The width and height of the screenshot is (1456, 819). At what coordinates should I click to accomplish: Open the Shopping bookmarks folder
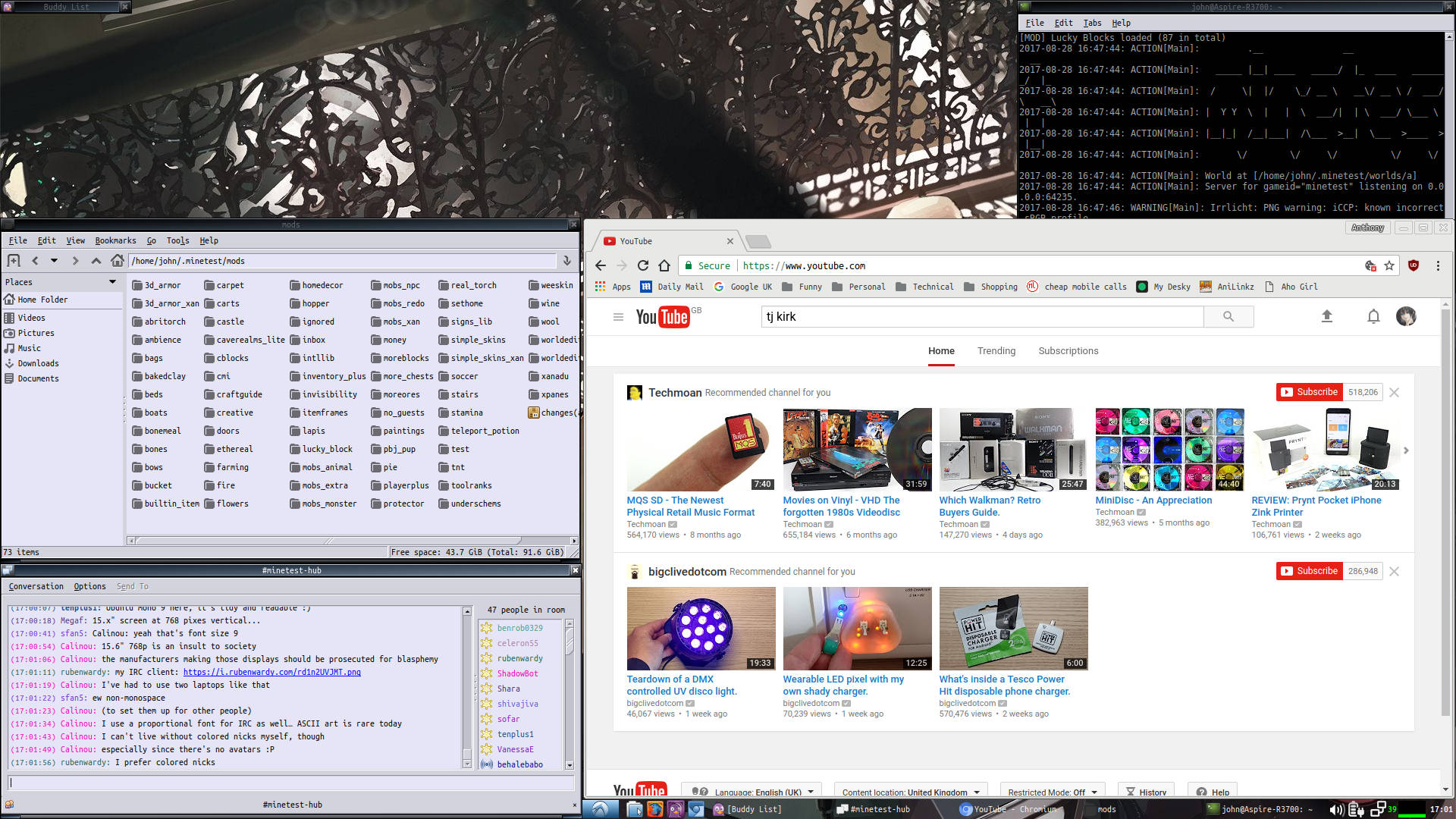coord(990,287)
